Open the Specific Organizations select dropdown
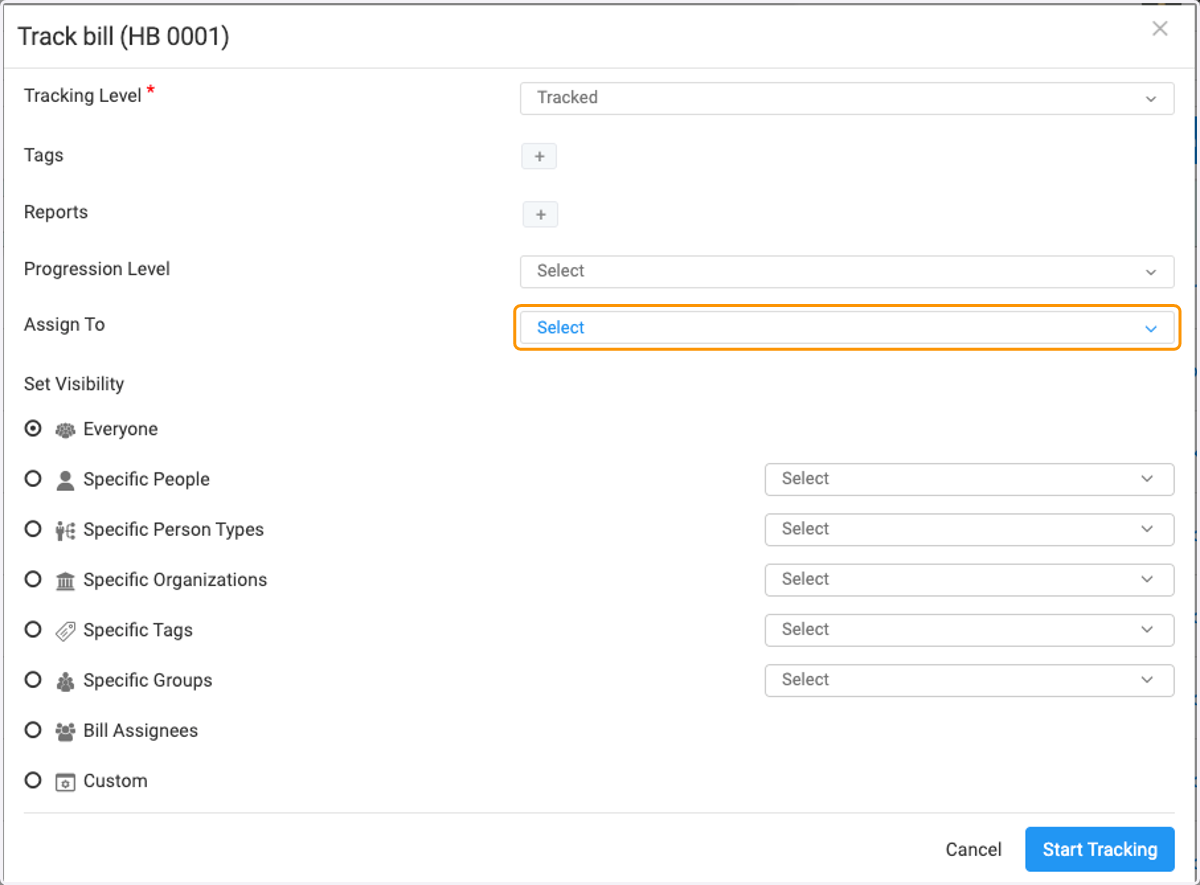The image size is (1200, 885). tap(969, 579)
